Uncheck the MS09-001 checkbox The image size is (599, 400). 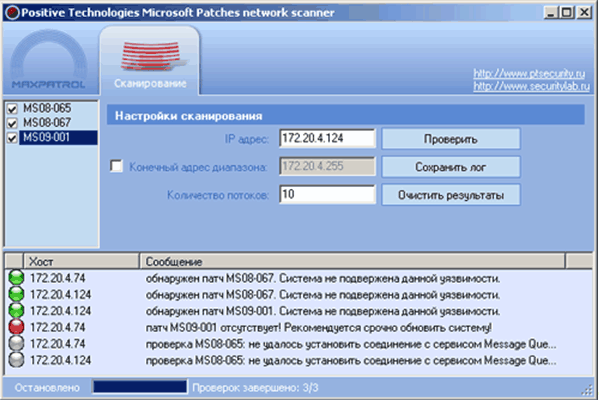[12, 138]
